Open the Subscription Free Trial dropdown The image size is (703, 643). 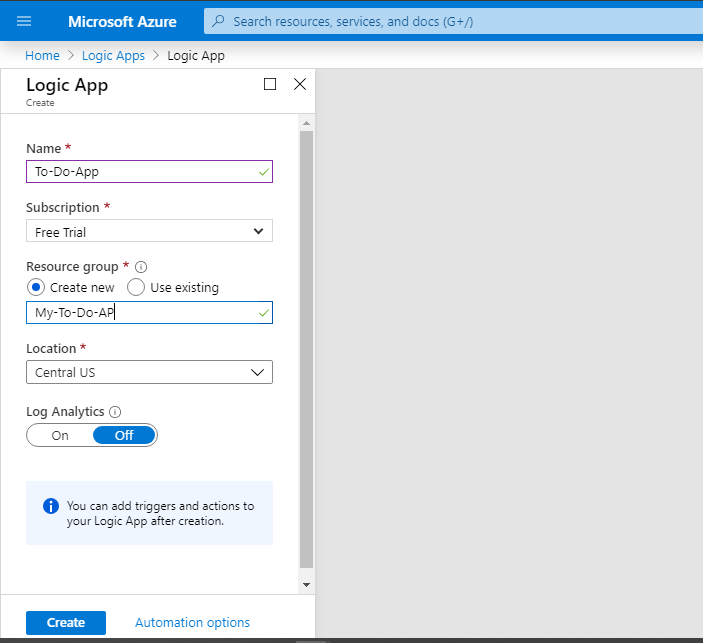click(x=149, y=231)
